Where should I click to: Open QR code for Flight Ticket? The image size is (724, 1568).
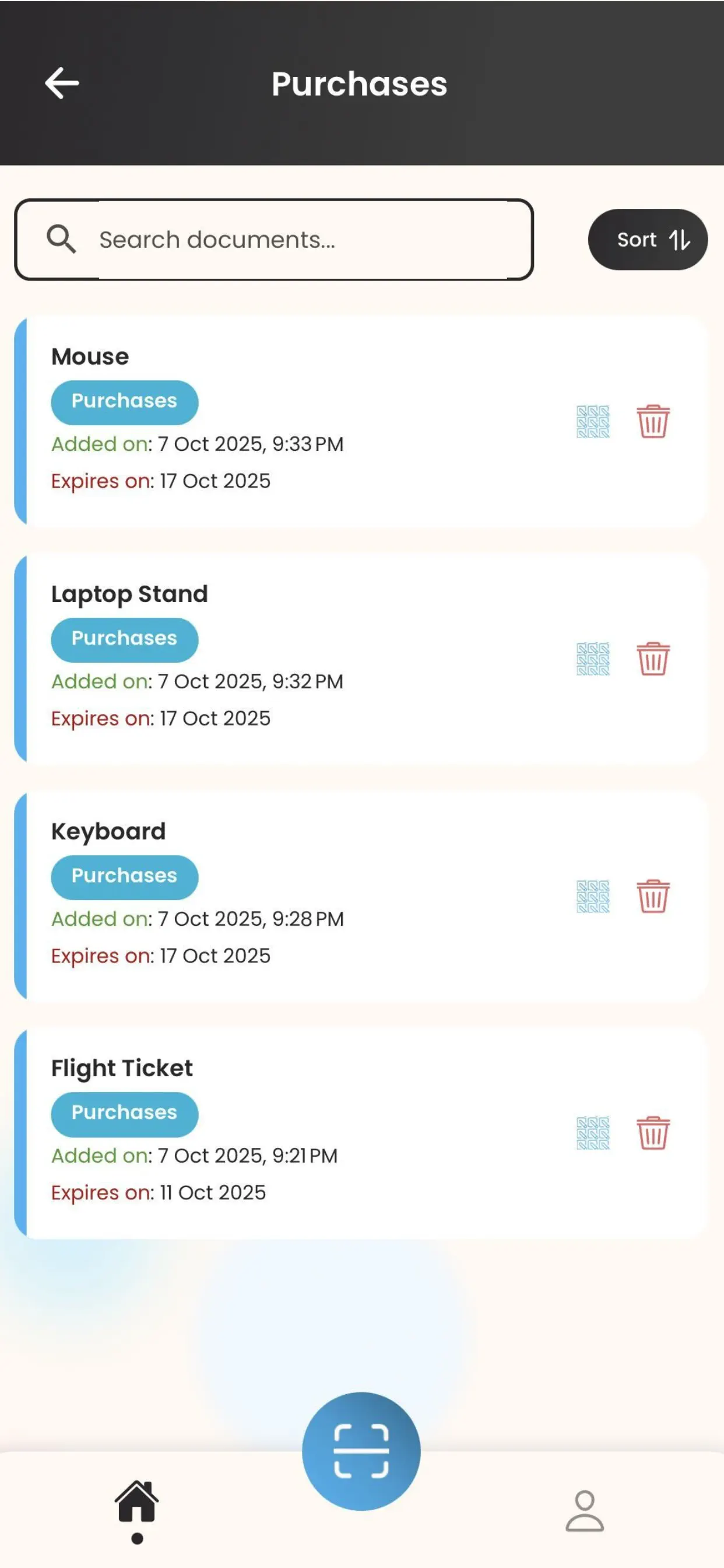[x=593, y=1133]
